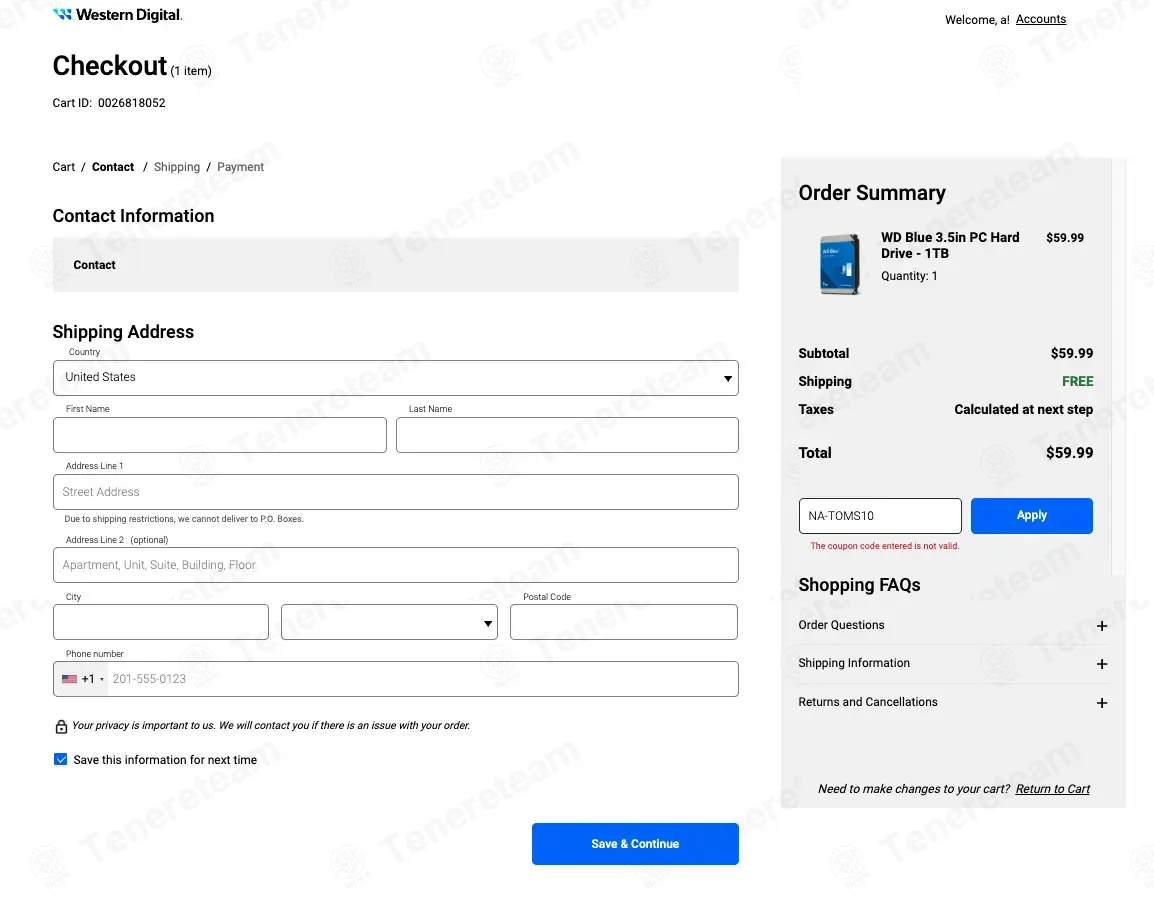
Task: Go to Cart breadcrumb step
Action: click(63, 167)
